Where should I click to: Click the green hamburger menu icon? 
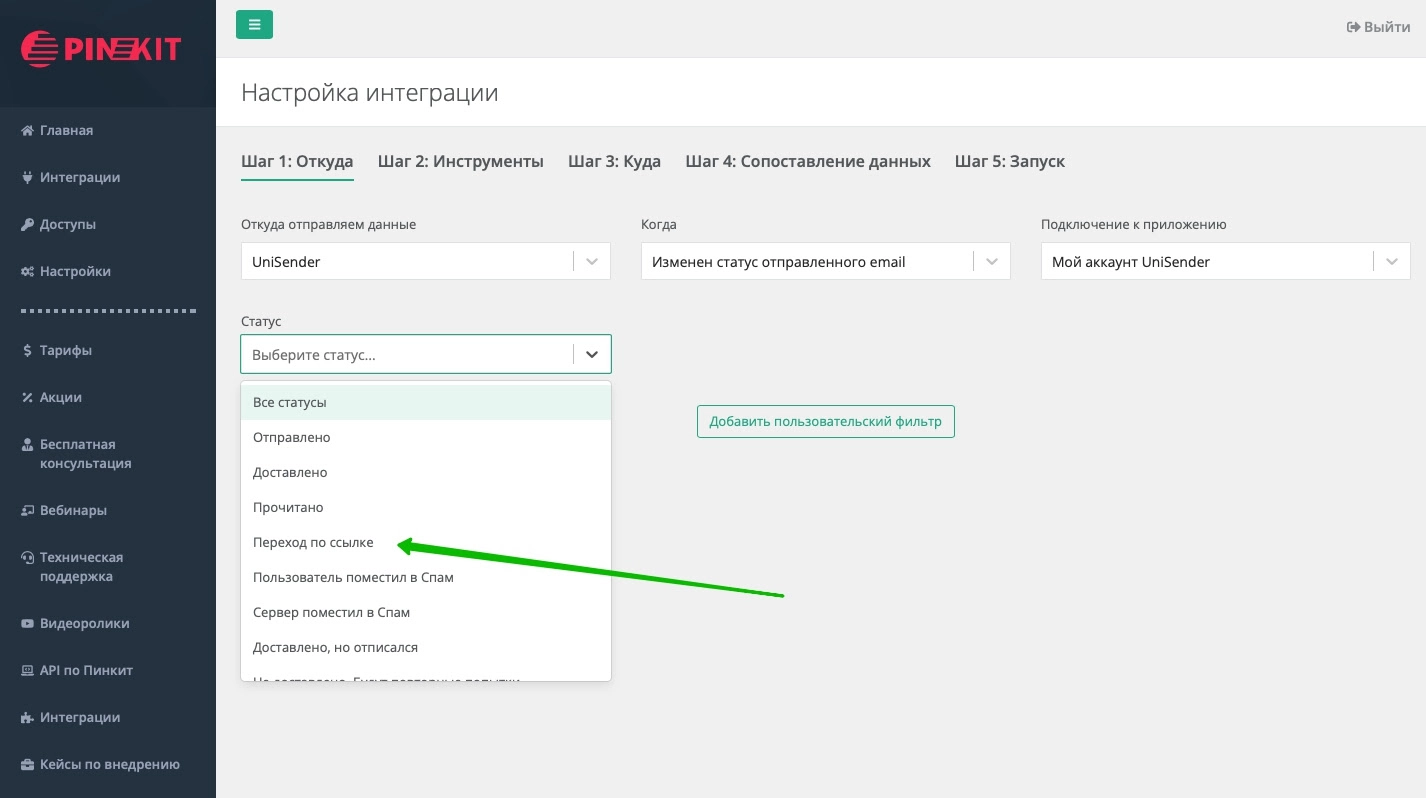click(x=254, y=25)
